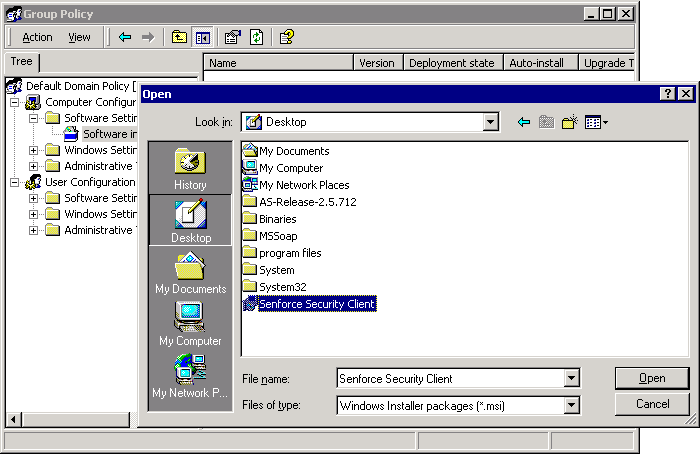The height and width of the screenshot is (454, 700).
Task: Open the View menu
Action: 79,37
